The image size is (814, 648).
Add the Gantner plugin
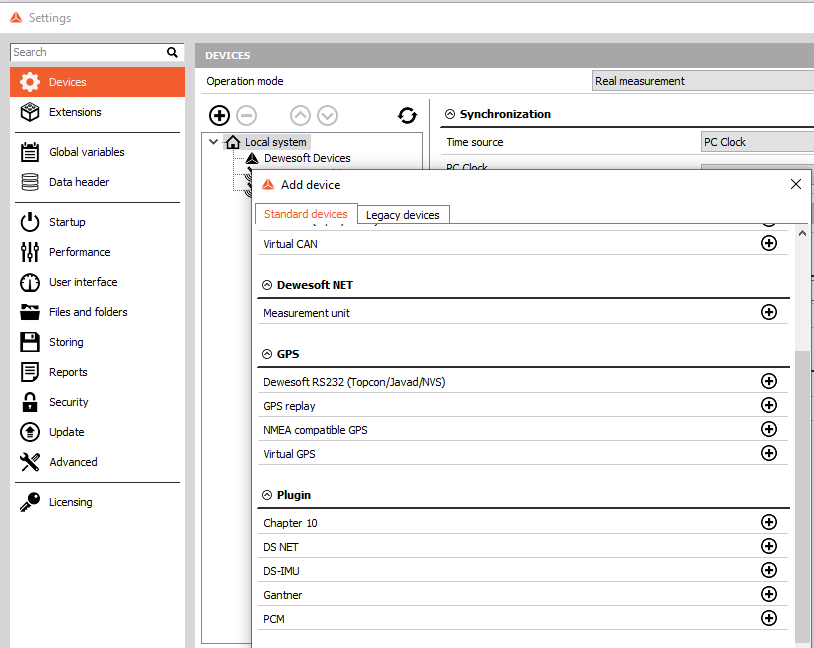point(769,594)
